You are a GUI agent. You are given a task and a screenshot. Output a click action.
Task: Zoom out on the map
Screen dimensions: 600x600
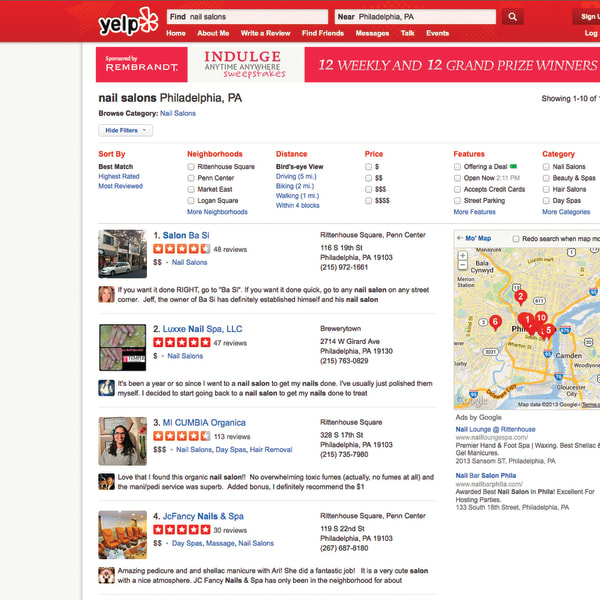click(462, 264)
